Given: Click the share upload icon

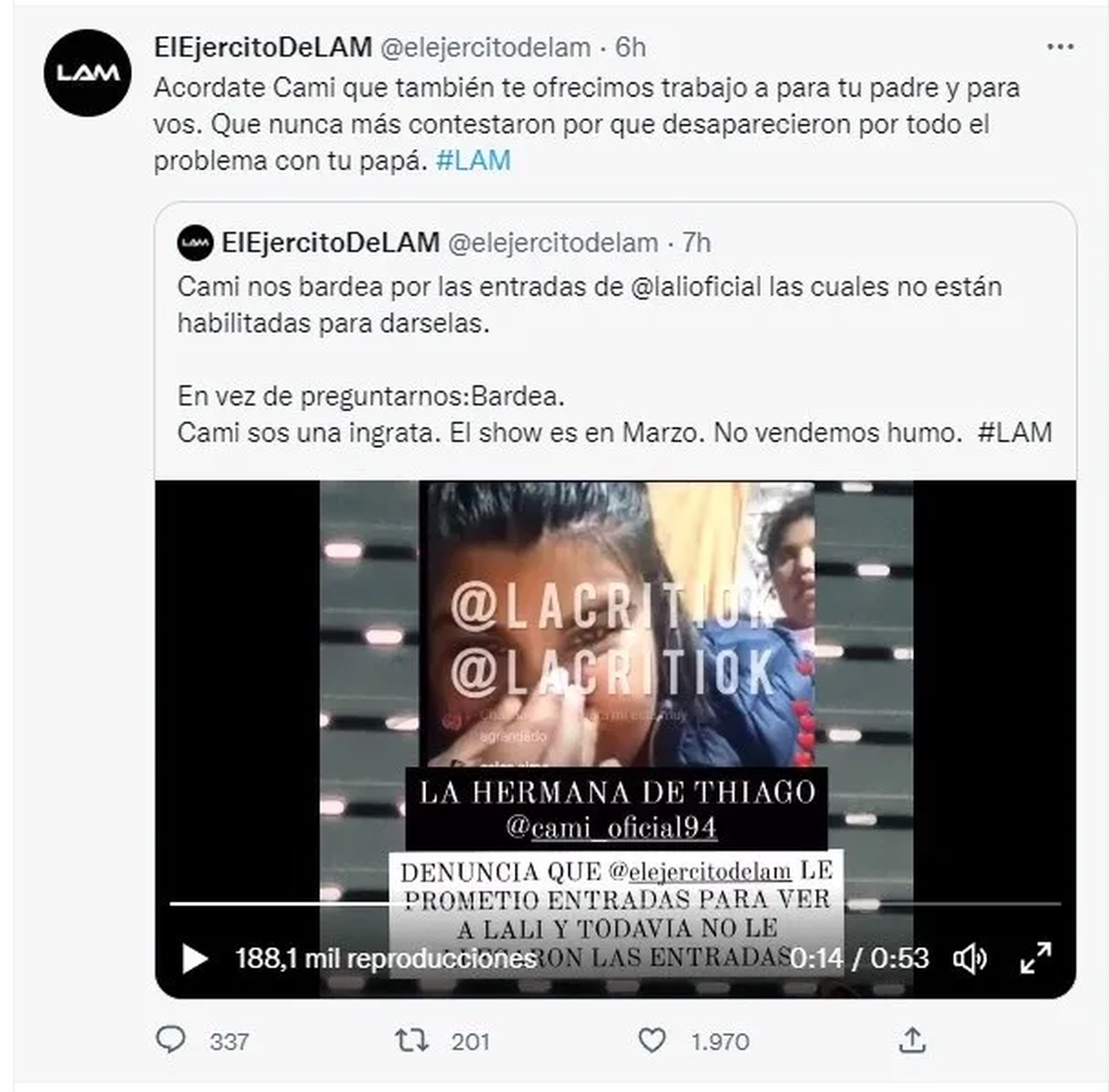Looking at the screenshot, I should click(912, 1040).
